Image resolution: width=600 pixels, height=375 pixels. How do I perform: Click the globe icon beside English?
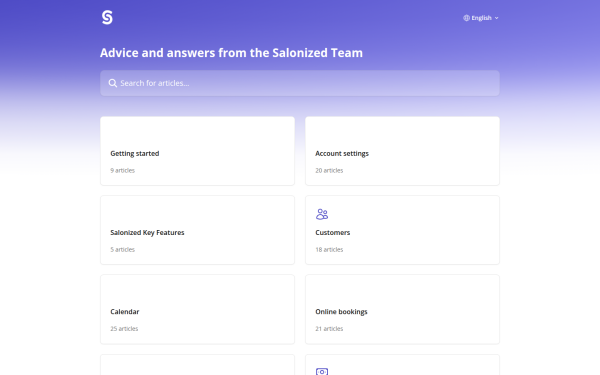tap(466, 18)
